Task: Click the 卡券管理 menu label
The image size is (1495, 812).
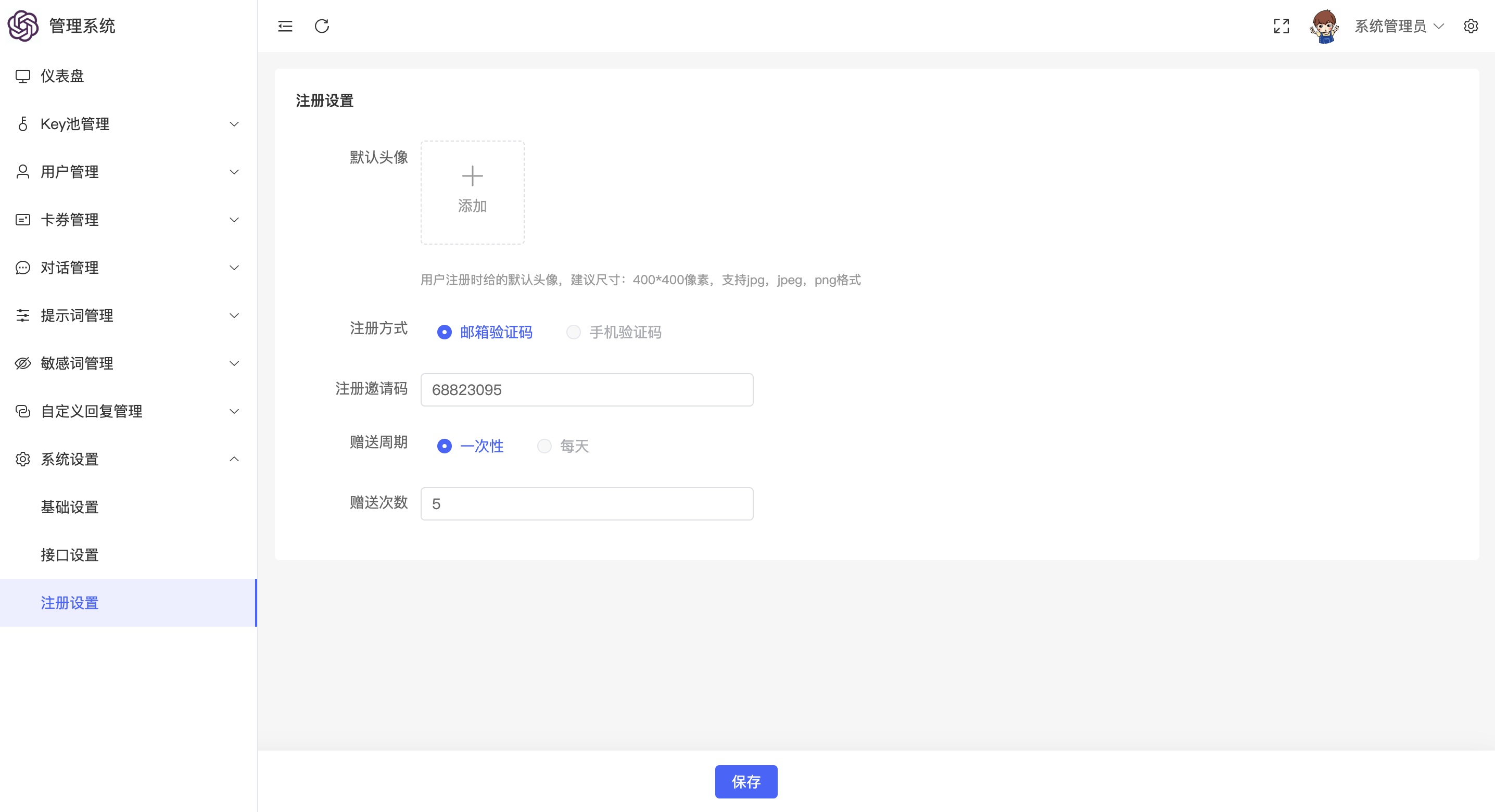Action: [x=70, y=220]
